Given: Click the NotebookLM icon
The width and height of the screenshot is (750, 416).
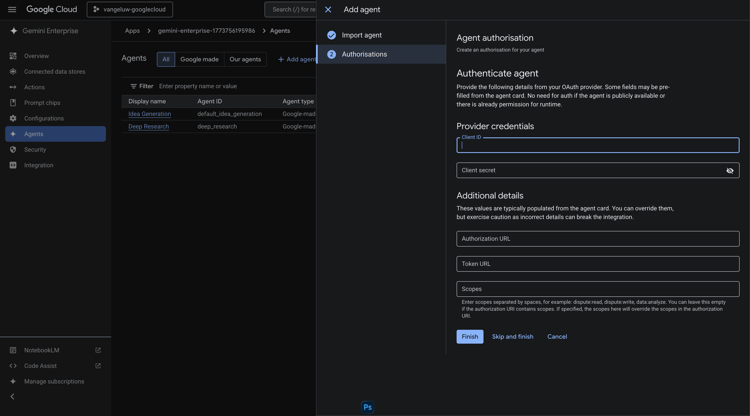Looking at the screenshot, I should [x=13, y=350].
